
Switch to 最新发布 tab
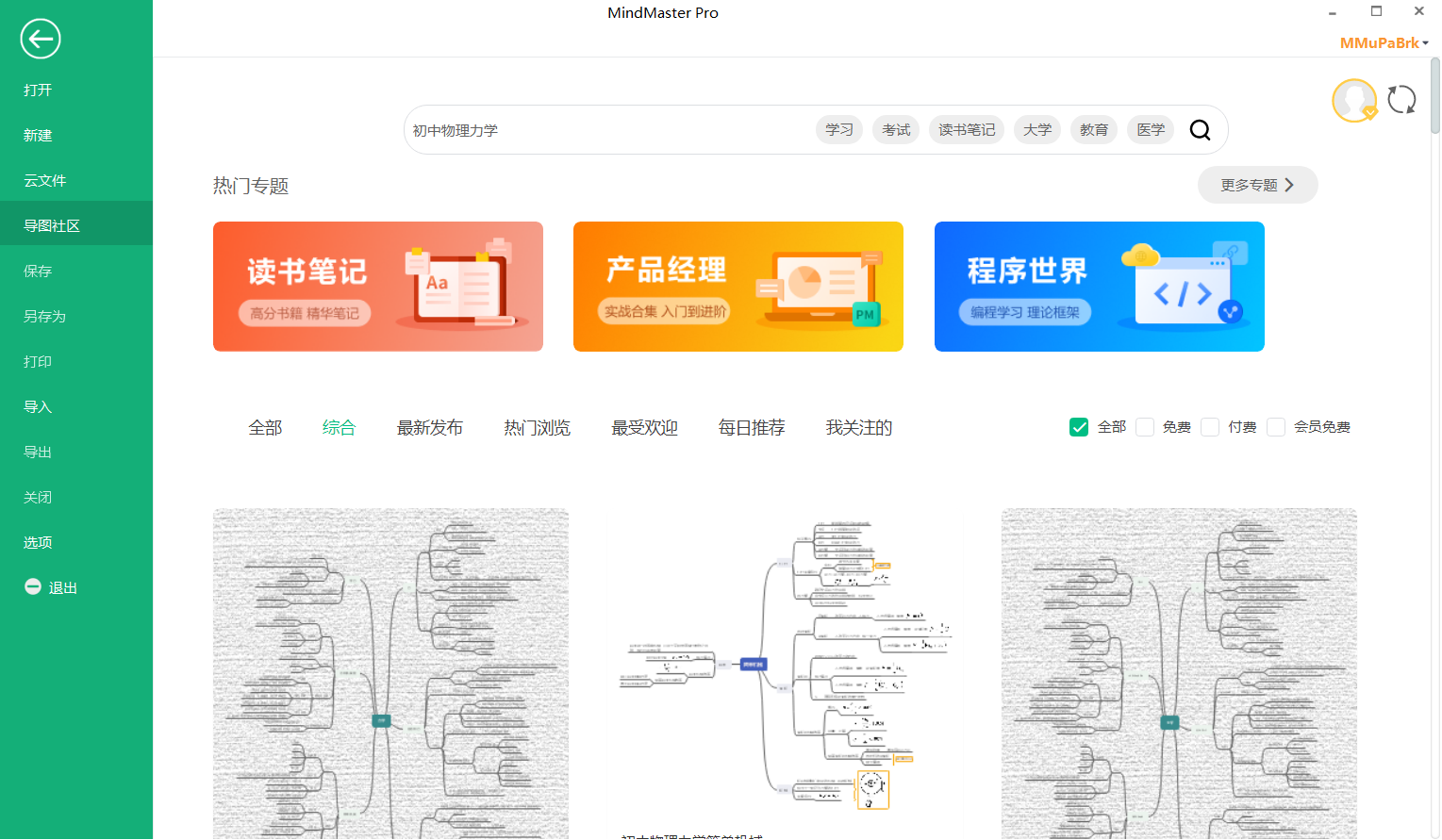click(x=429, y=428)
